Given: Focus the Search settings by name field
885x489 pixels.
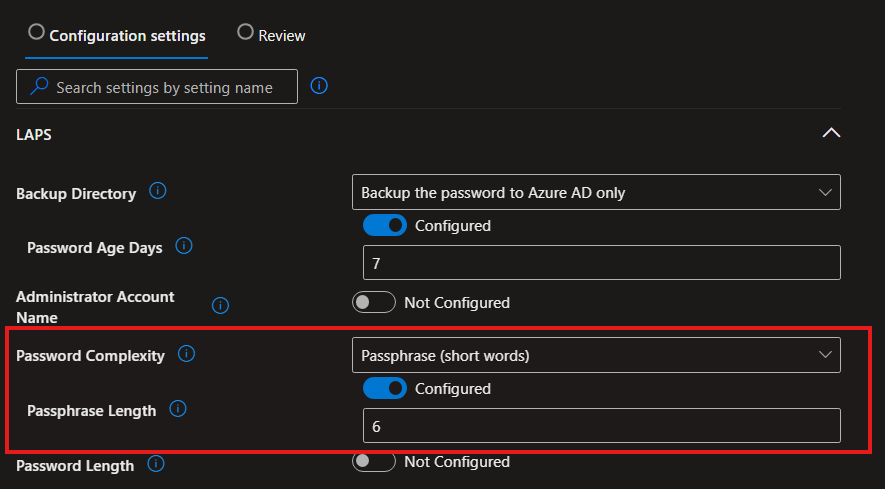Looking at the screenshot, I should coord(165,87).
